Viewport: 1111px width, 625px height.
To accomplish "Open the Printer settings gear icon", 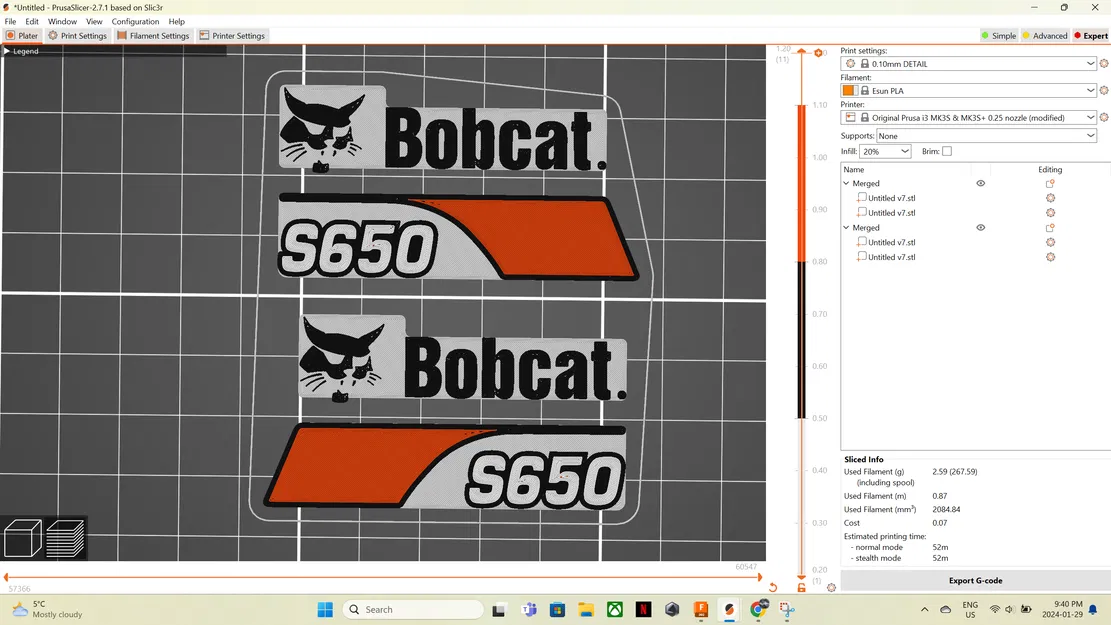I will click(x=1103, y=117).
